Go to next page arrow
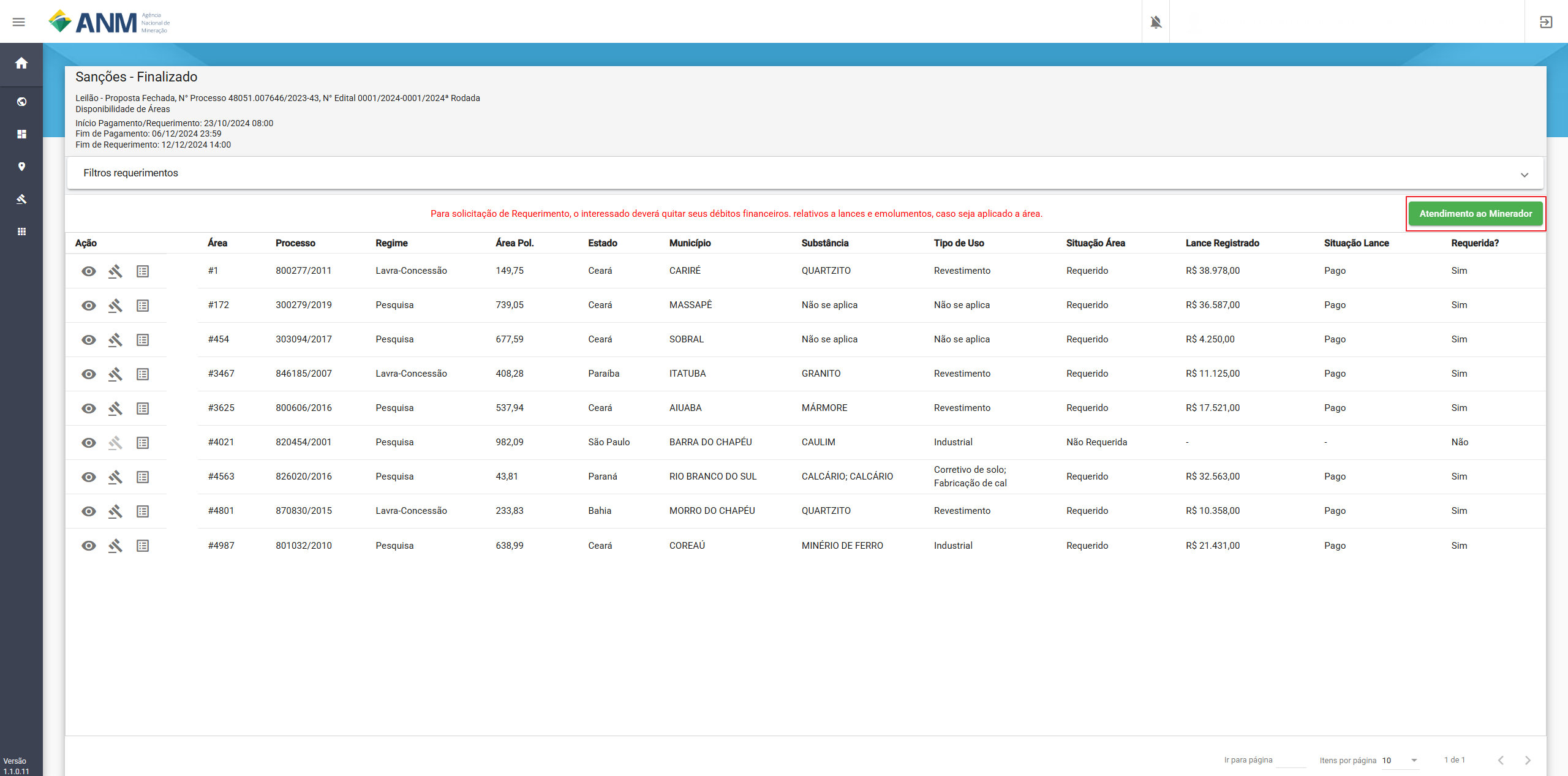This screenshot has height=776, width=1568. [x=1528, y=760]
